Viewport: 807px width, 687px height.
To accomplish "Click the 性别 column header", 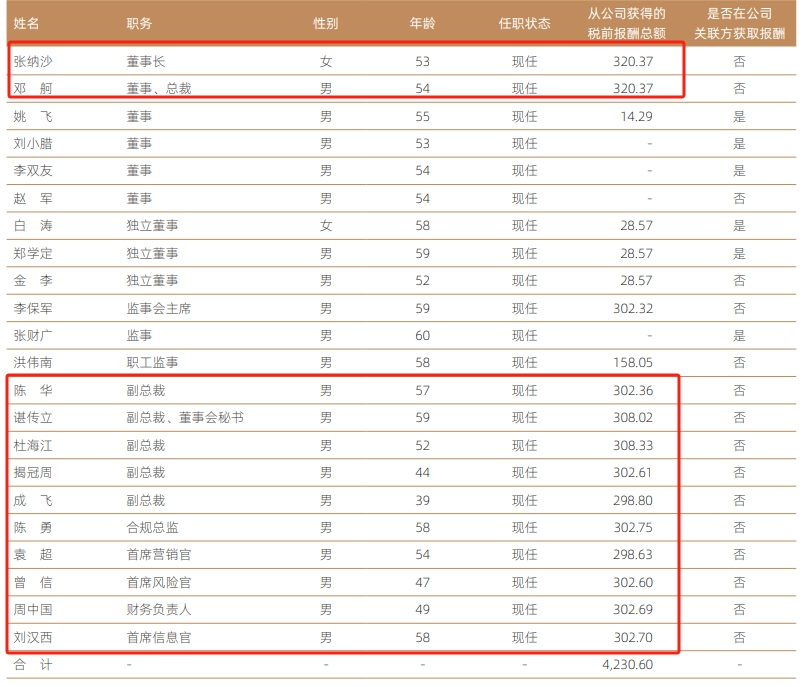I will 325,24.
